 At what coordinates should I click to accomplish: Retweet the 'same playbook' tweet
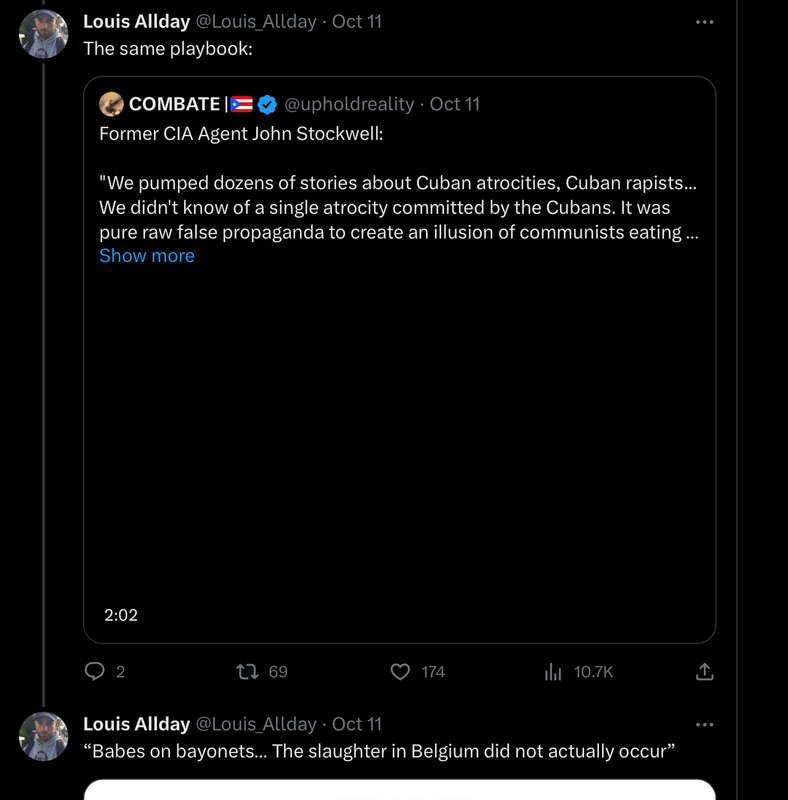click(247, 672)
